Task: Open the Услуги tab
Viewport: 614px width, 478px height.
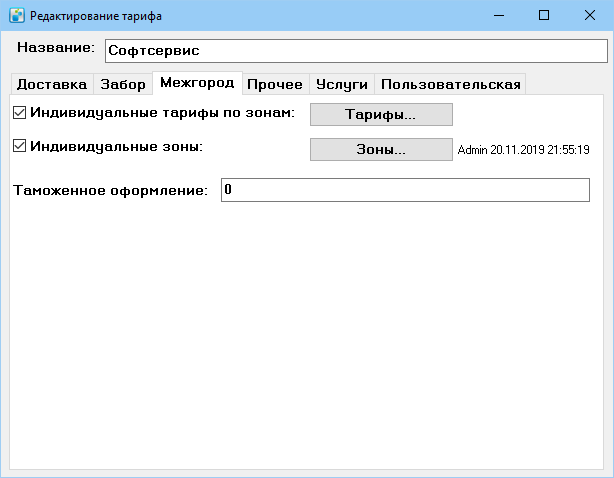Action: point(341,84)
